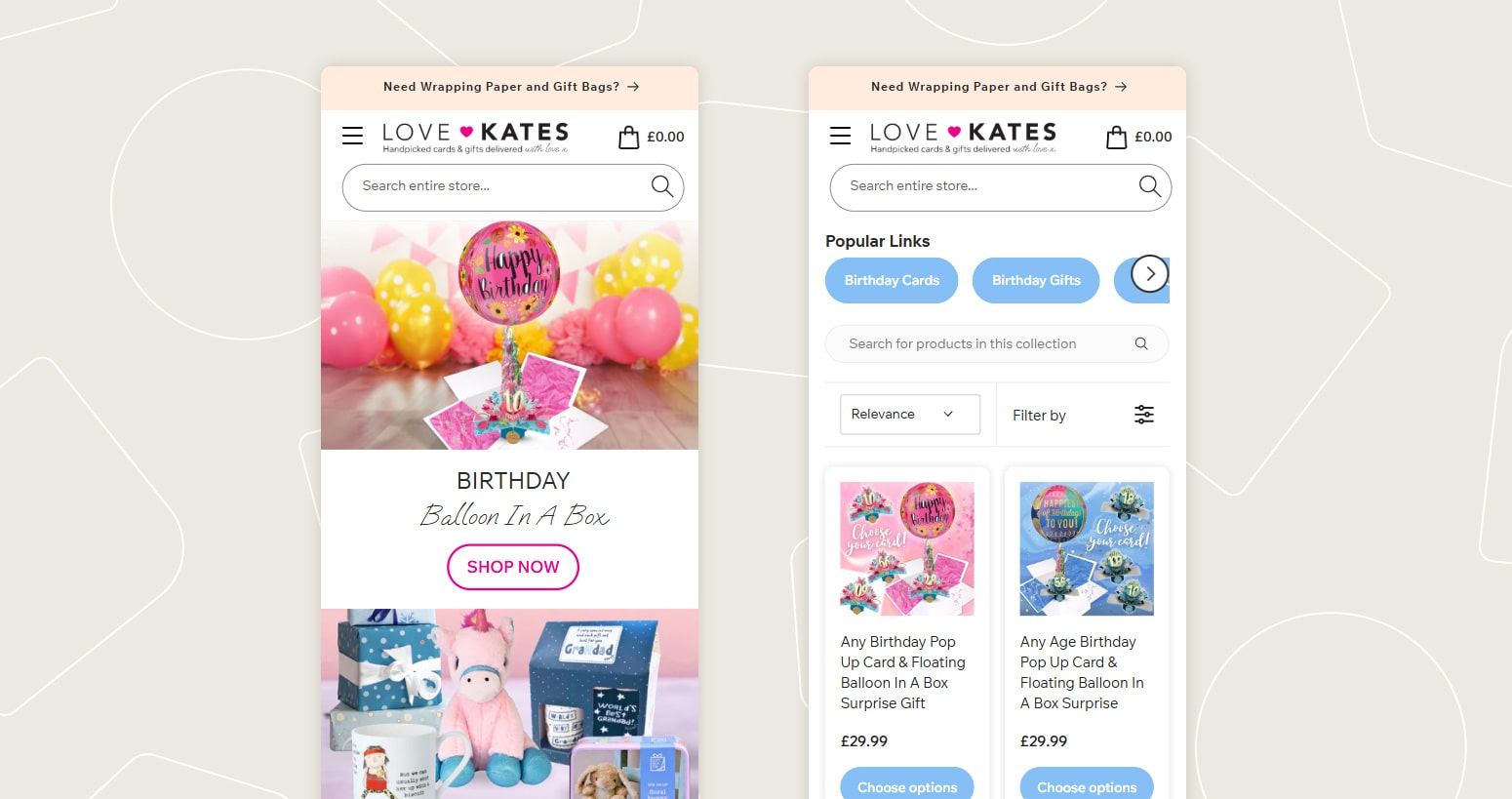Open shopping bag cart on right screen

point(1117,137)
